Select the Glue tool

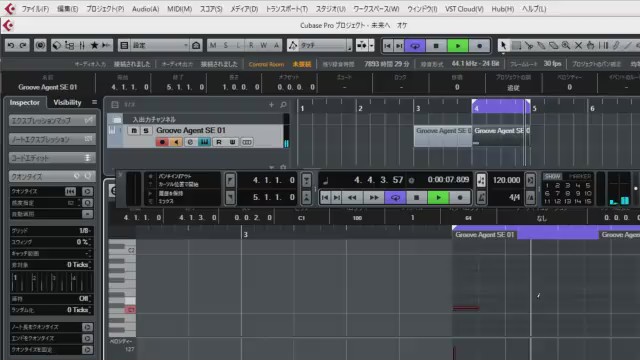[541, 45]
